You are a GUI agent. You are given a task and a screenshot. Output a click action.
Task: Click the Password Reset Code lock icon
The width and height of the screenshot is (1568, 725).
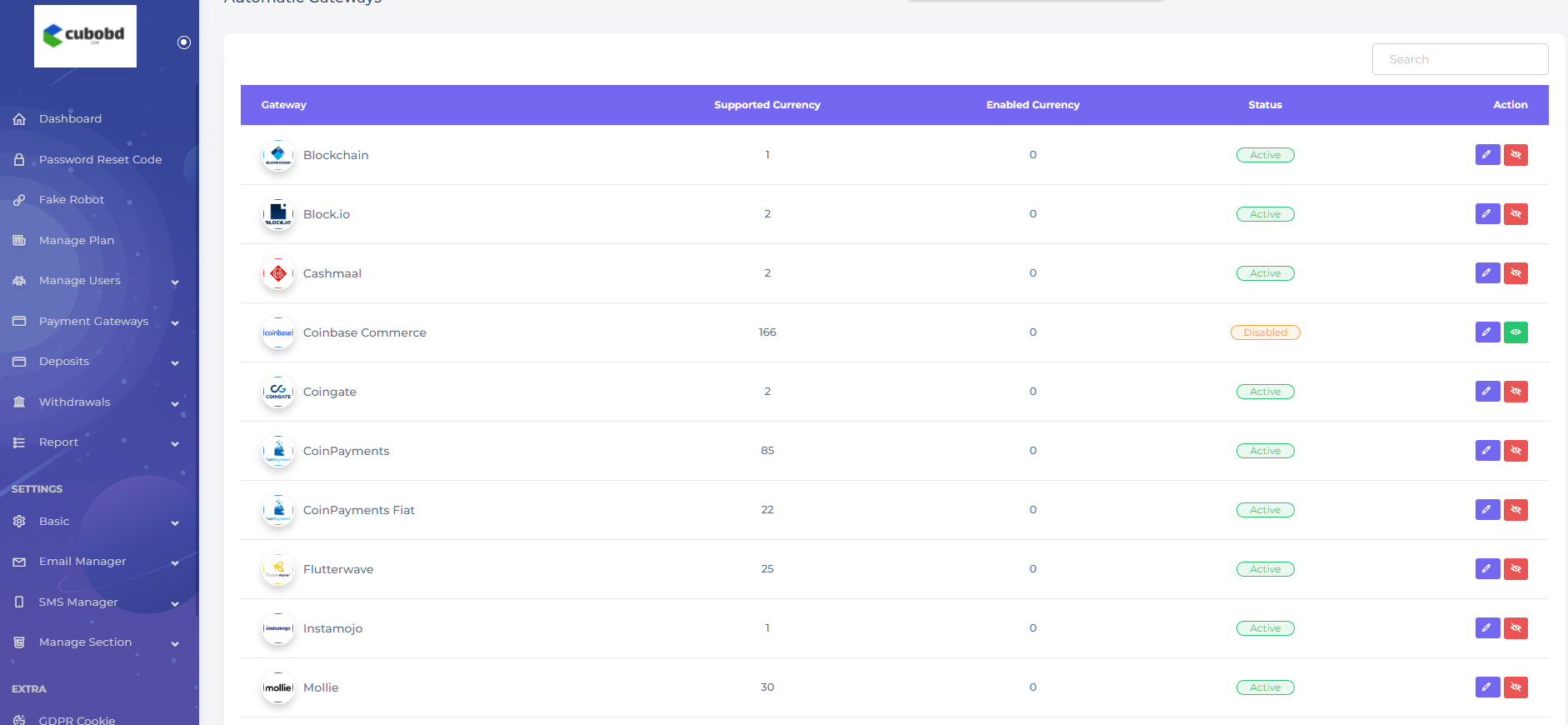[19, 160]
